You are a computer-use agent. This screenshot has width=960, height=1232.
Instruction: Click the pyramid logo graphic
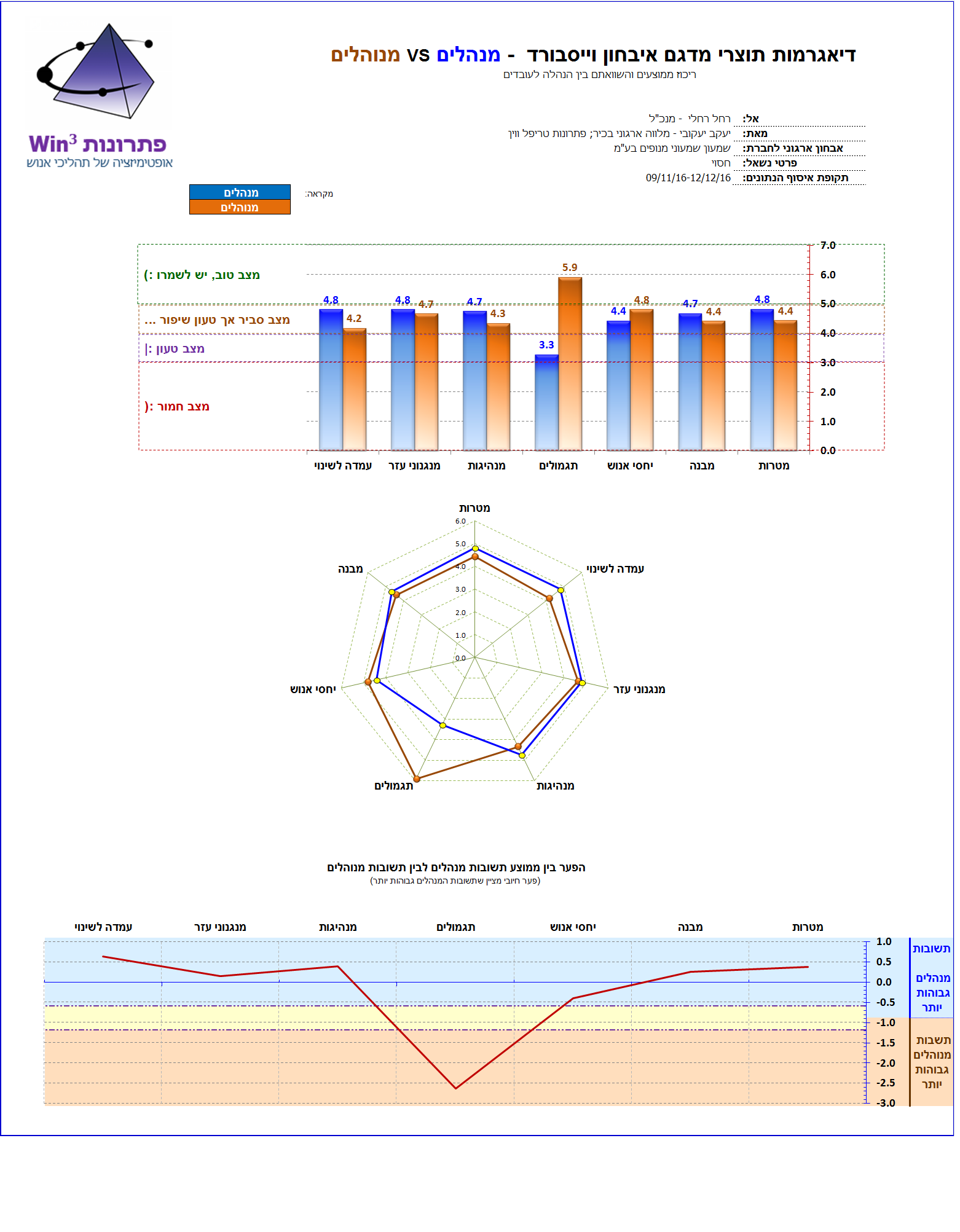[x=96, y=72]
